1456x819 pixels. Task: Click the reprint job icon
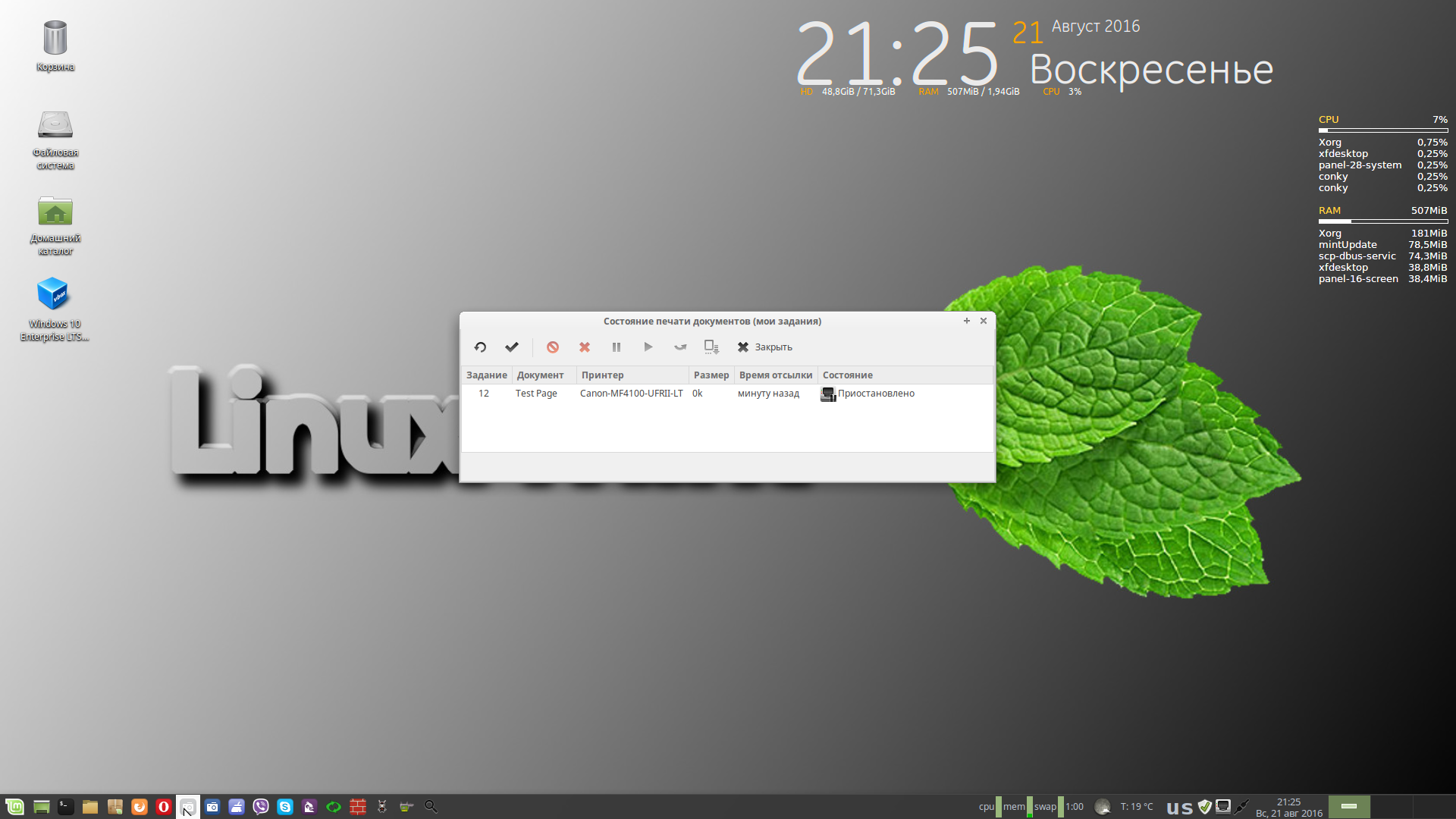point(680,347)
